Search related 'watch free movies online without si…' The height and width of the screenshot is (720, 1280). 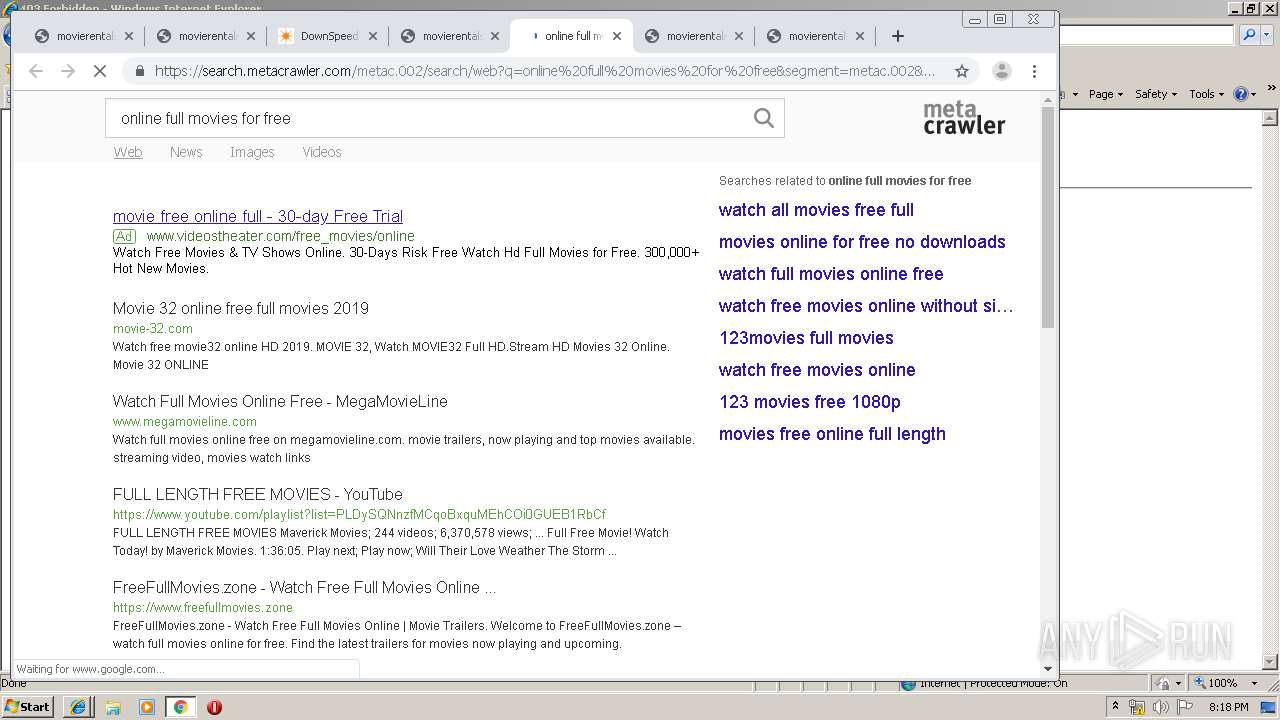tap(866, 306)
